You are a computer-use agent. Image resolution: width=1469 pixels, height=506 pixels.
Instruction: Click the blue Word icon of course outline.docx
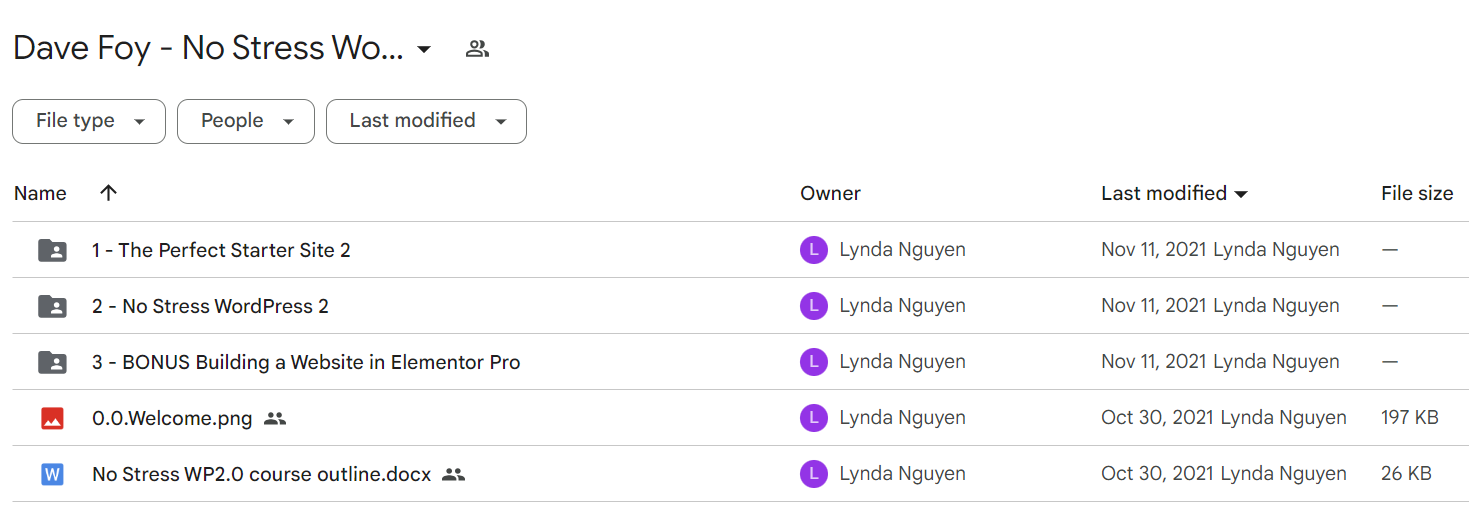pos(52,474)
